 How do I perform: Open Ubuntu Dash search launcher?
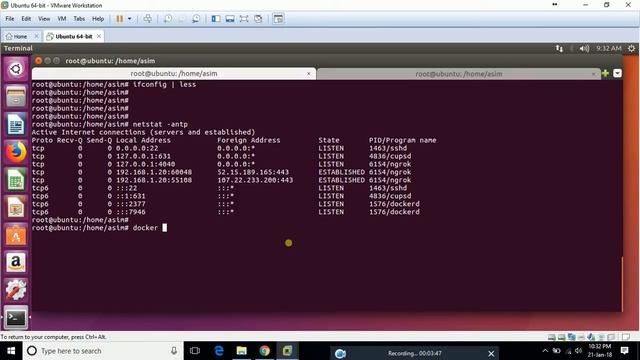tap(16, 69)
